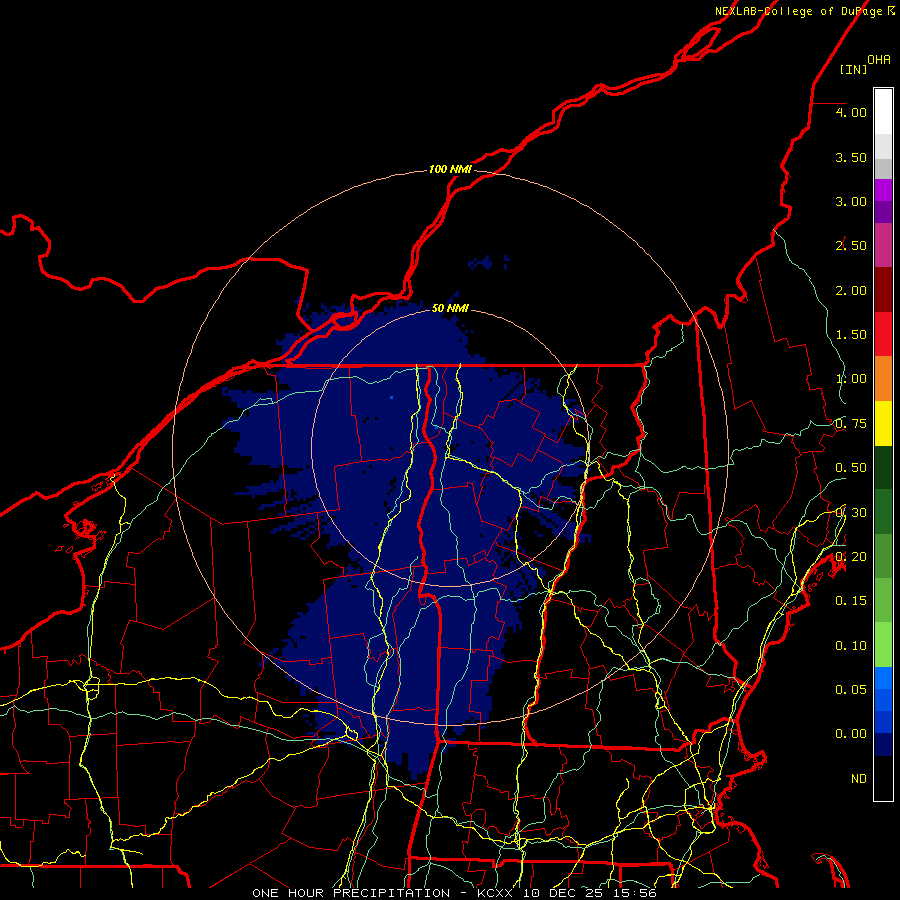Select the lightest green legend swatch
Screen dimensions: 900x900
(883, 645)
